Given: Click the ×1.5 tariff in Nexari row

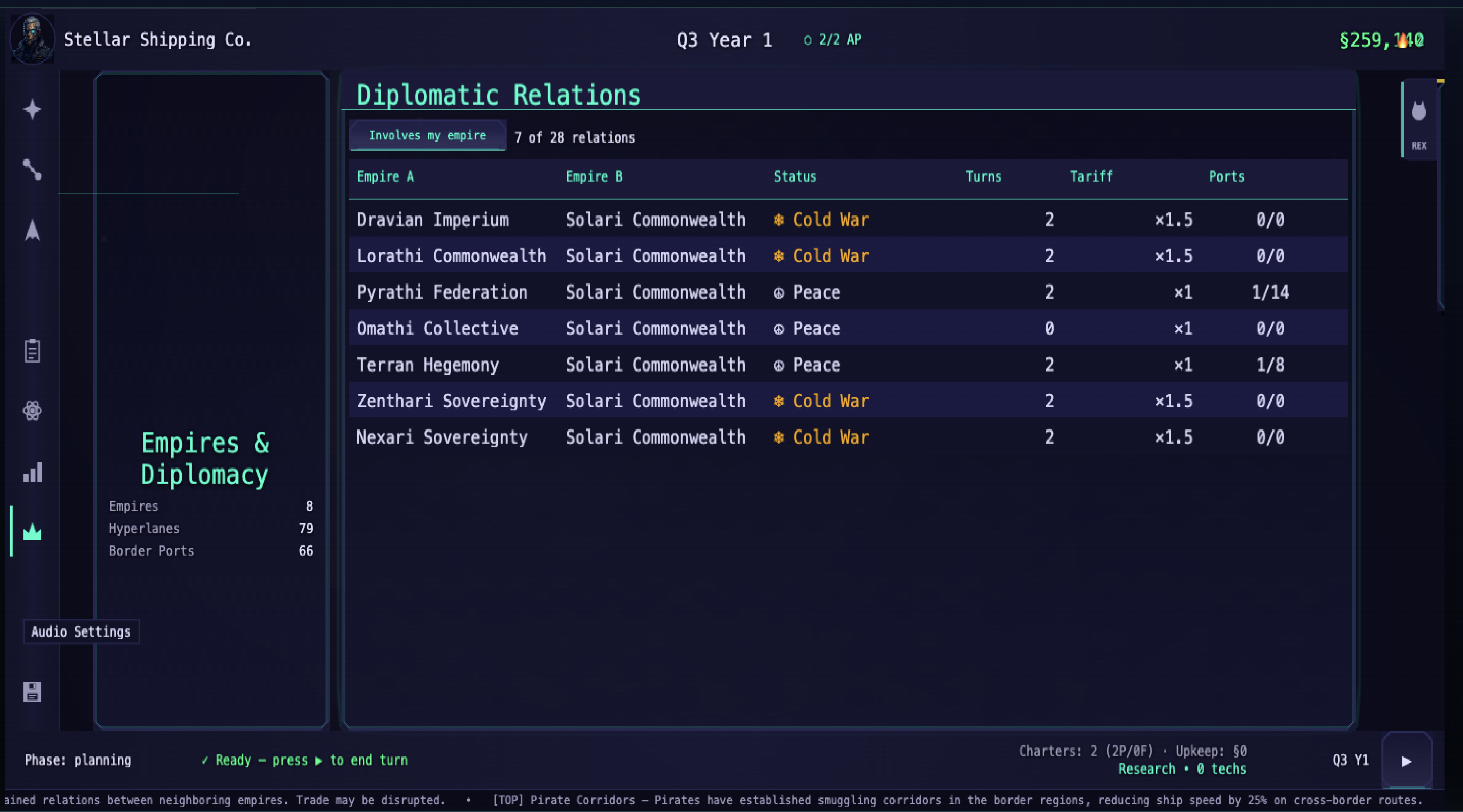Looking at the screenshot, I should click(1174, 437).
